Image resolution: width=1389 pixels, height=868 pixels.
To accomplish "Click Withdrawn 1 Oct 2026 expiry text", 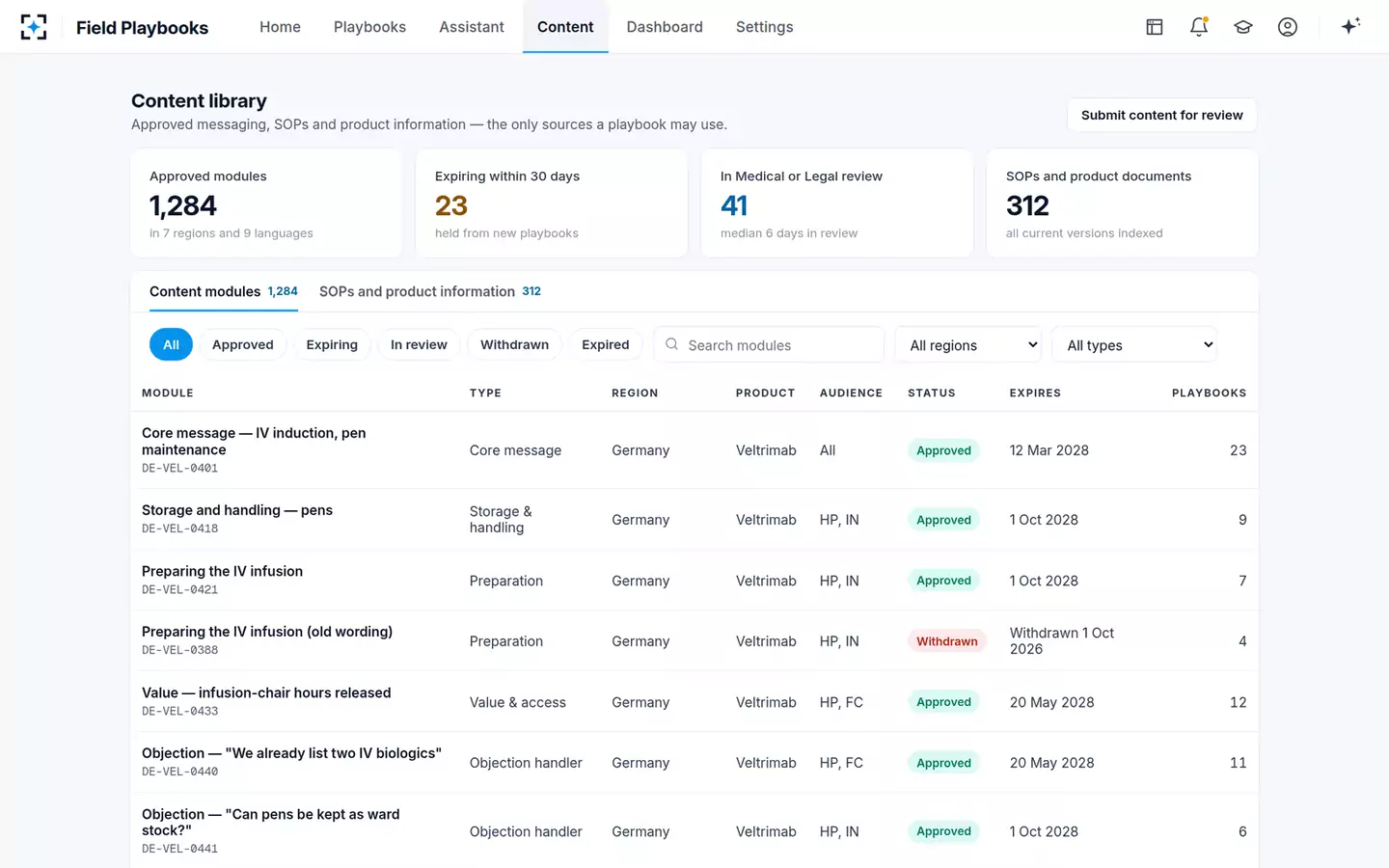I will 1061,640.
